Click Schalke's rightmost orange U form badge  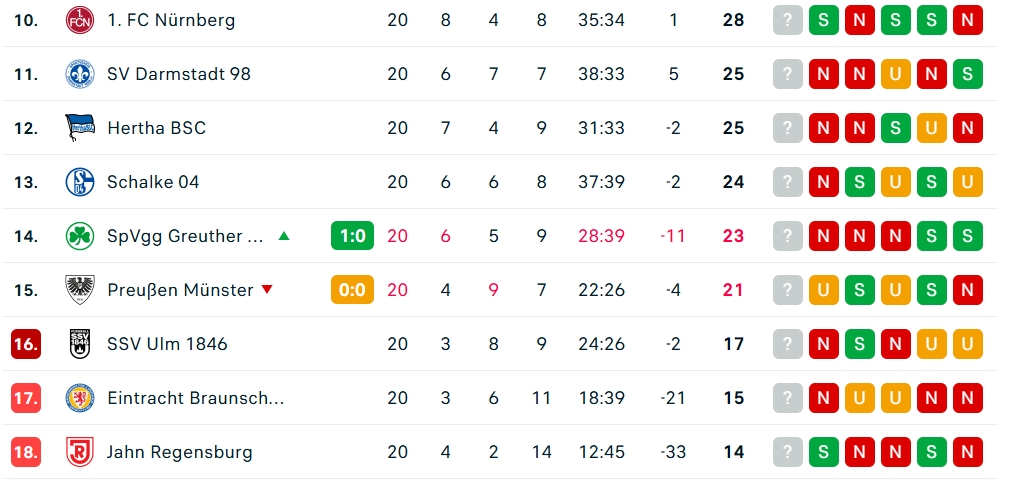coord(968,182)
